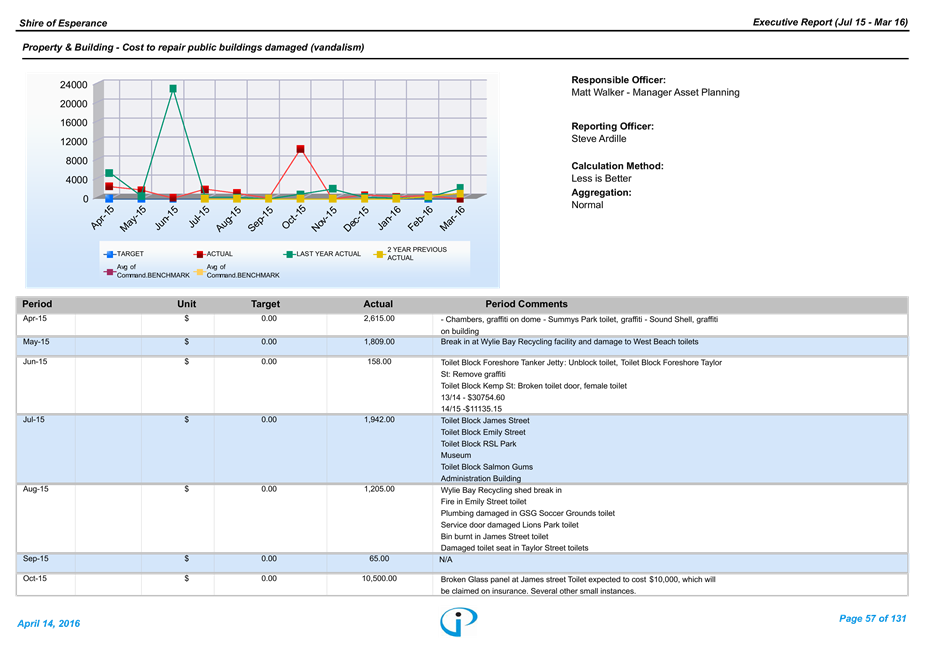Click the blue 'i' logo in footer
The width and height of the screenshot is (928, 657).
coord(458,621)
